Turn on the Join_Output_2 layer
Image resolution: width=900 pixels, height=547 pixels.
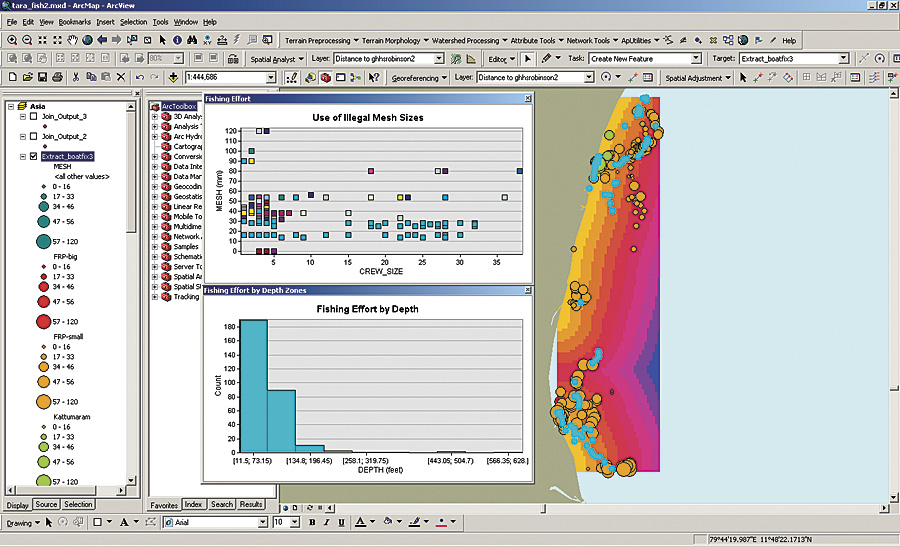point(33,136)
